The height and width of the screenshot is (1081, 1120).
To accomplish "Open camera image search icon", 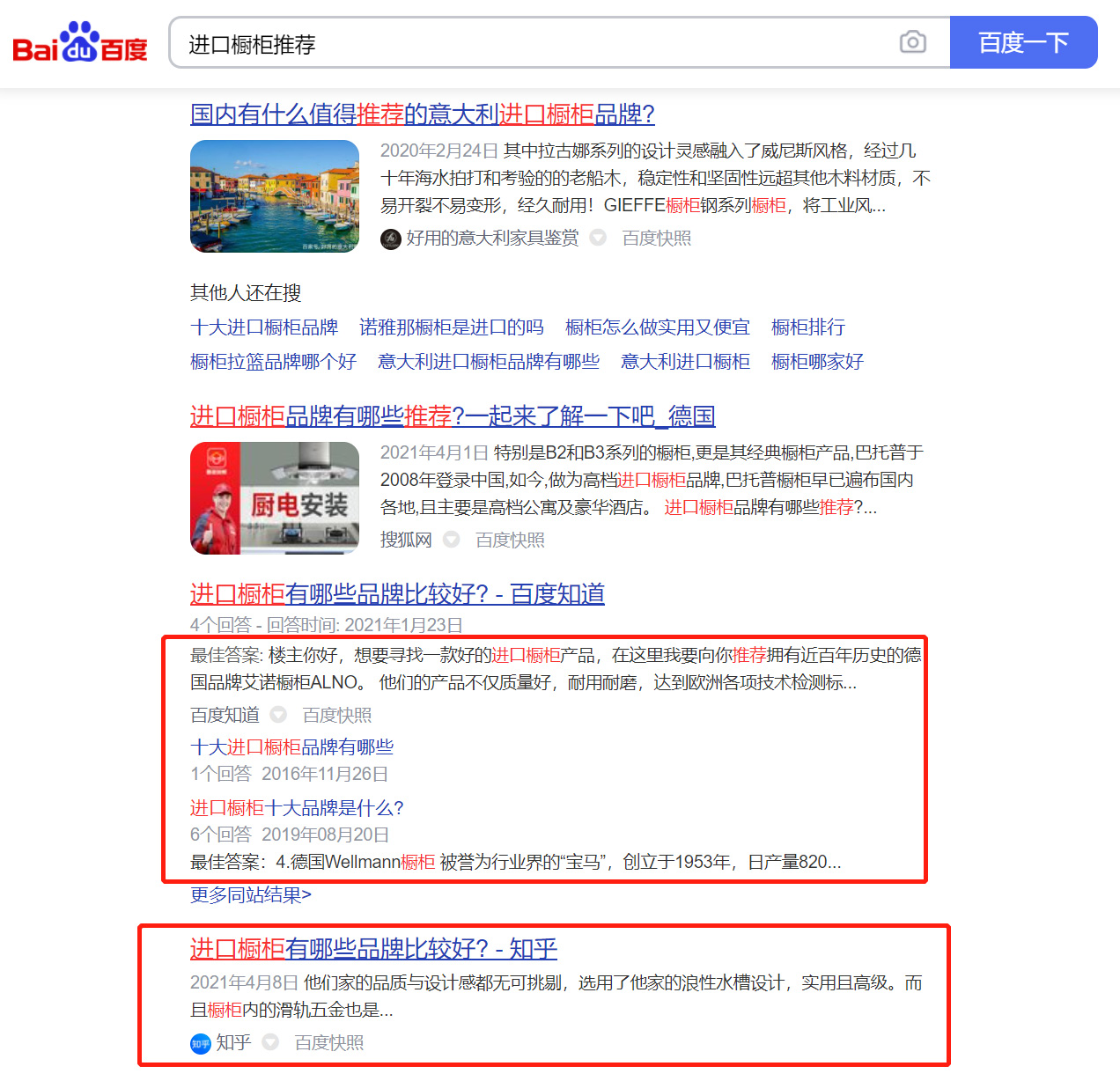I will point(913,42).
